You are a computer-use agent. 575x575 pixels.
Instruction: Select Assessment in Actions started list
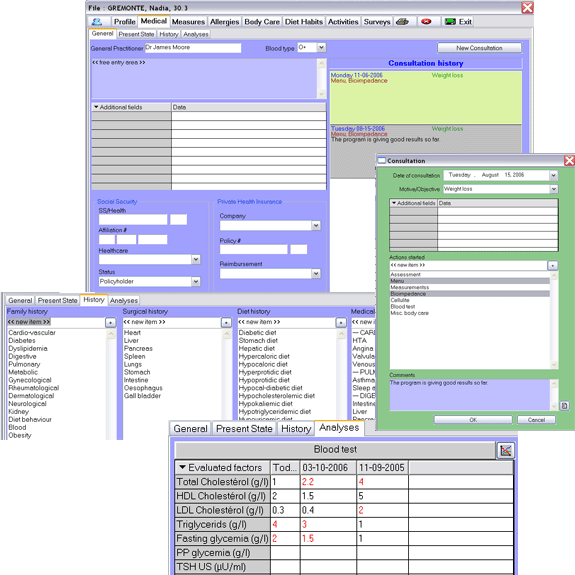pyautogui.click(x=405, y=274)
